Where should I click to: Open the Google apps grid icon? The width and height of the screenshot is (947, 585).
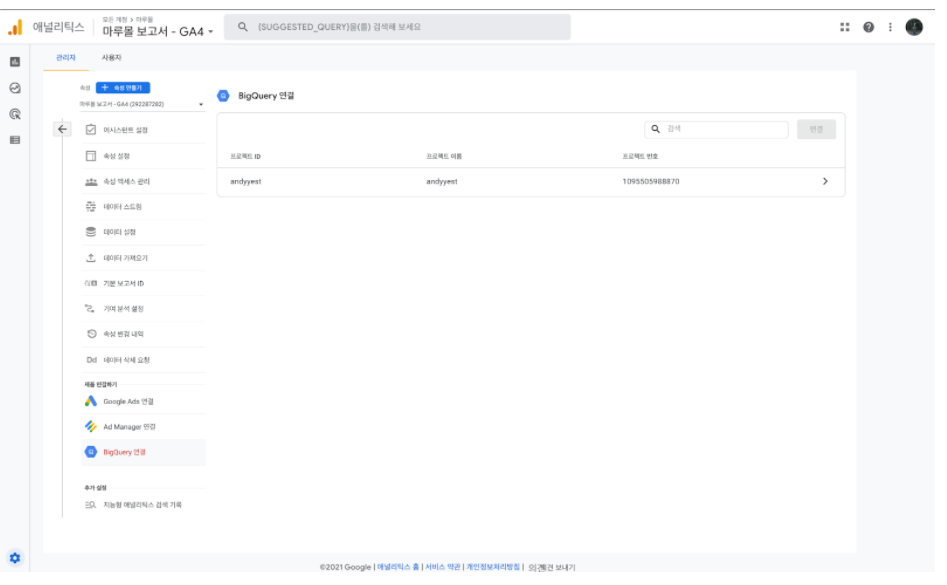(x=844, y=27)
